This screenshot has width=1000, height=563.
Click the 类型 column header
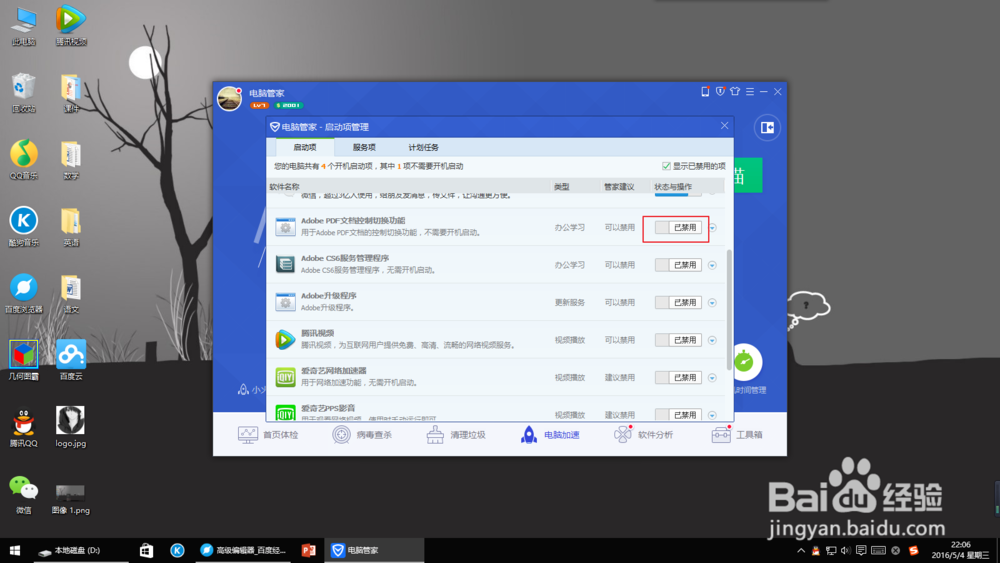(x=561, y=187)
